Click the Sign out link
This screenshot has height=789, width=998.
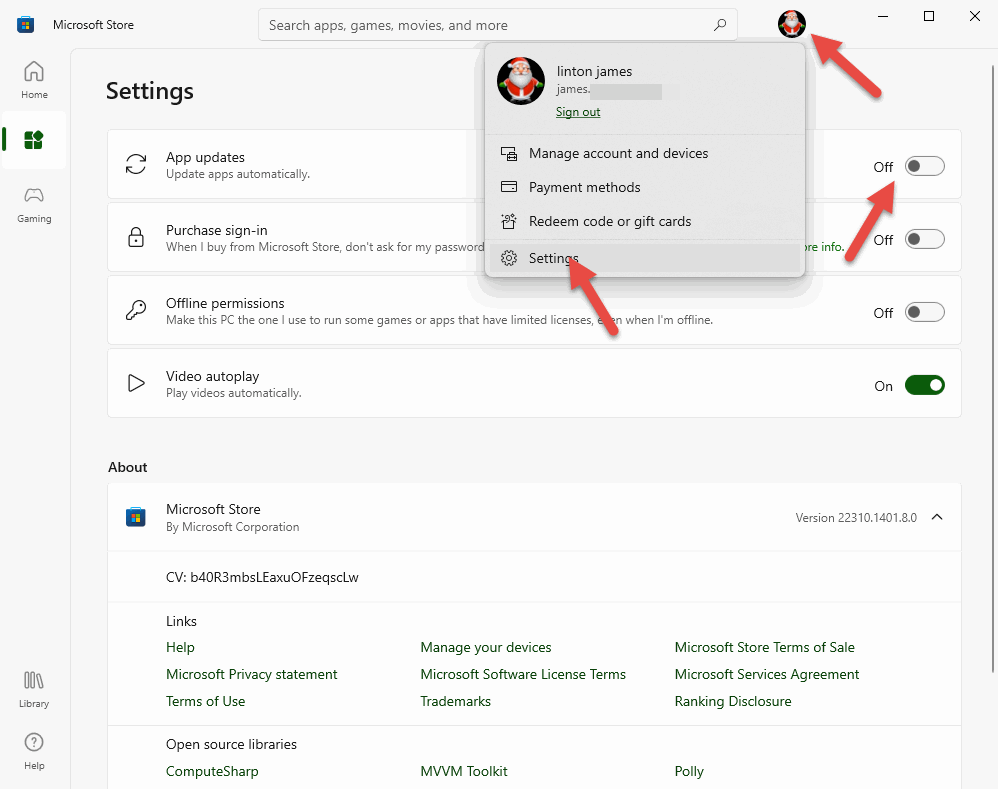coord(578,112)
